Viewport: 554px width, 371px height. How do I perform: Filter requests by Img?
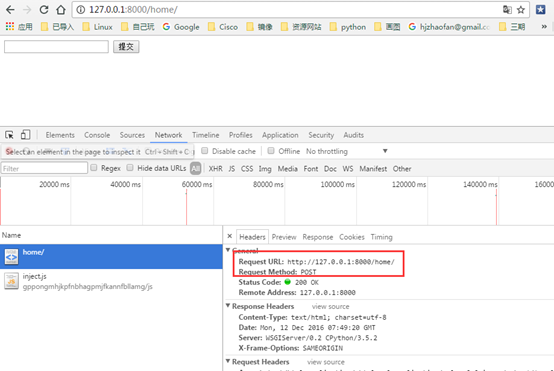[265, 169]
